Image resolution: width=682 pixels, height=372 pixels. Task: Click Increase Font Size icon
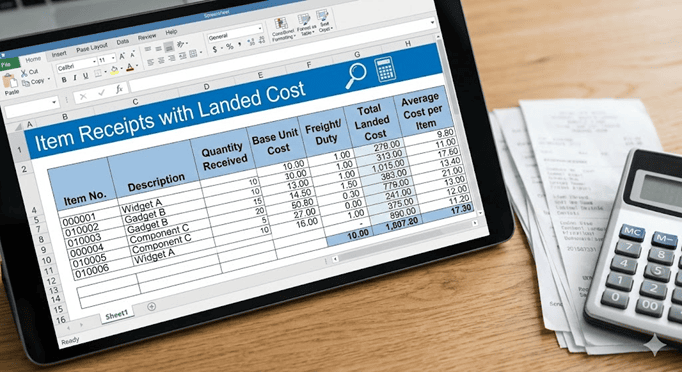(122, 56)
